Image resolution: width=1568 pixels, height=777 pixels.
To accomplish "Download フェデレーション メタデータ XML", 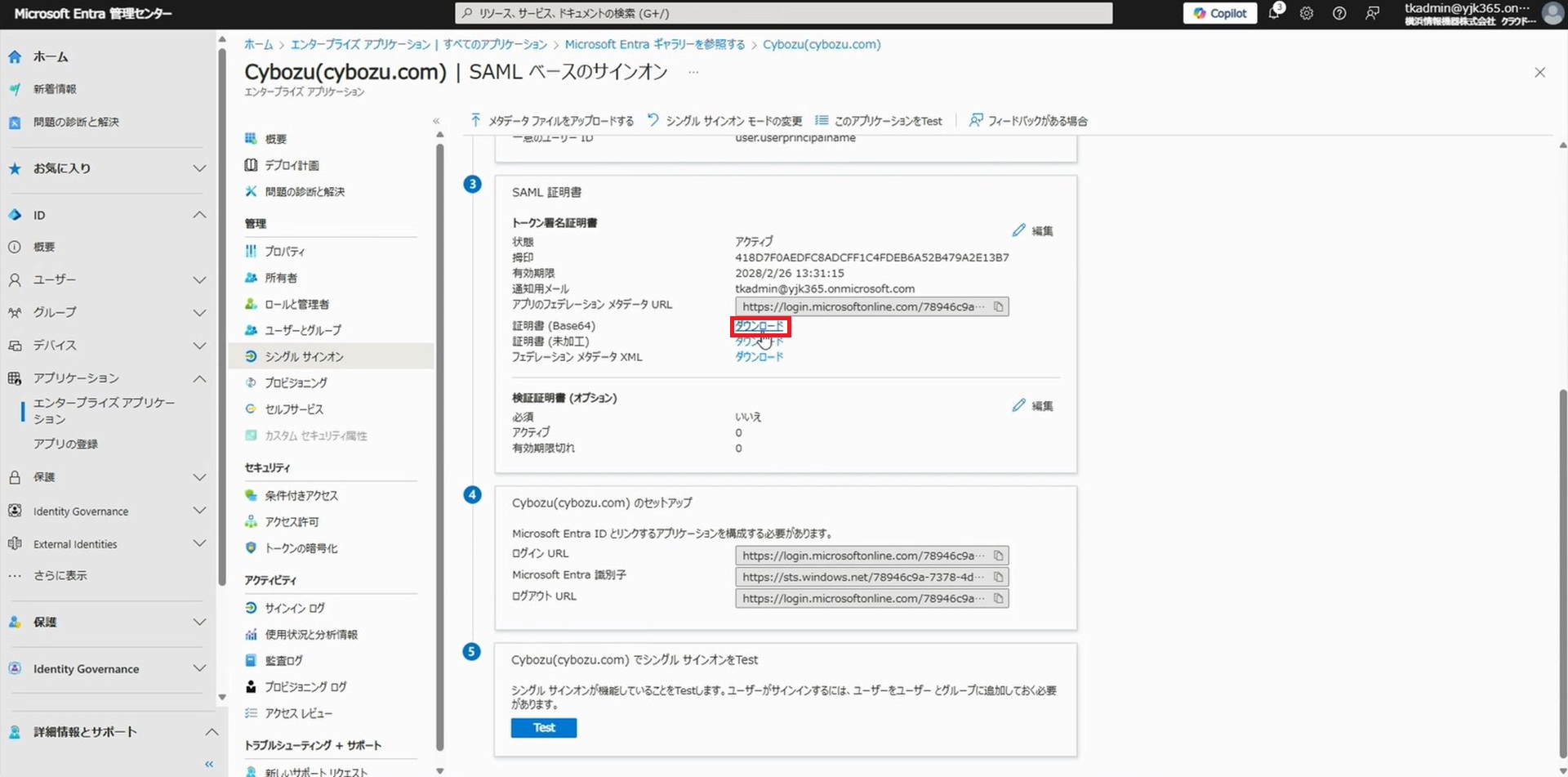I will point(759,357).
